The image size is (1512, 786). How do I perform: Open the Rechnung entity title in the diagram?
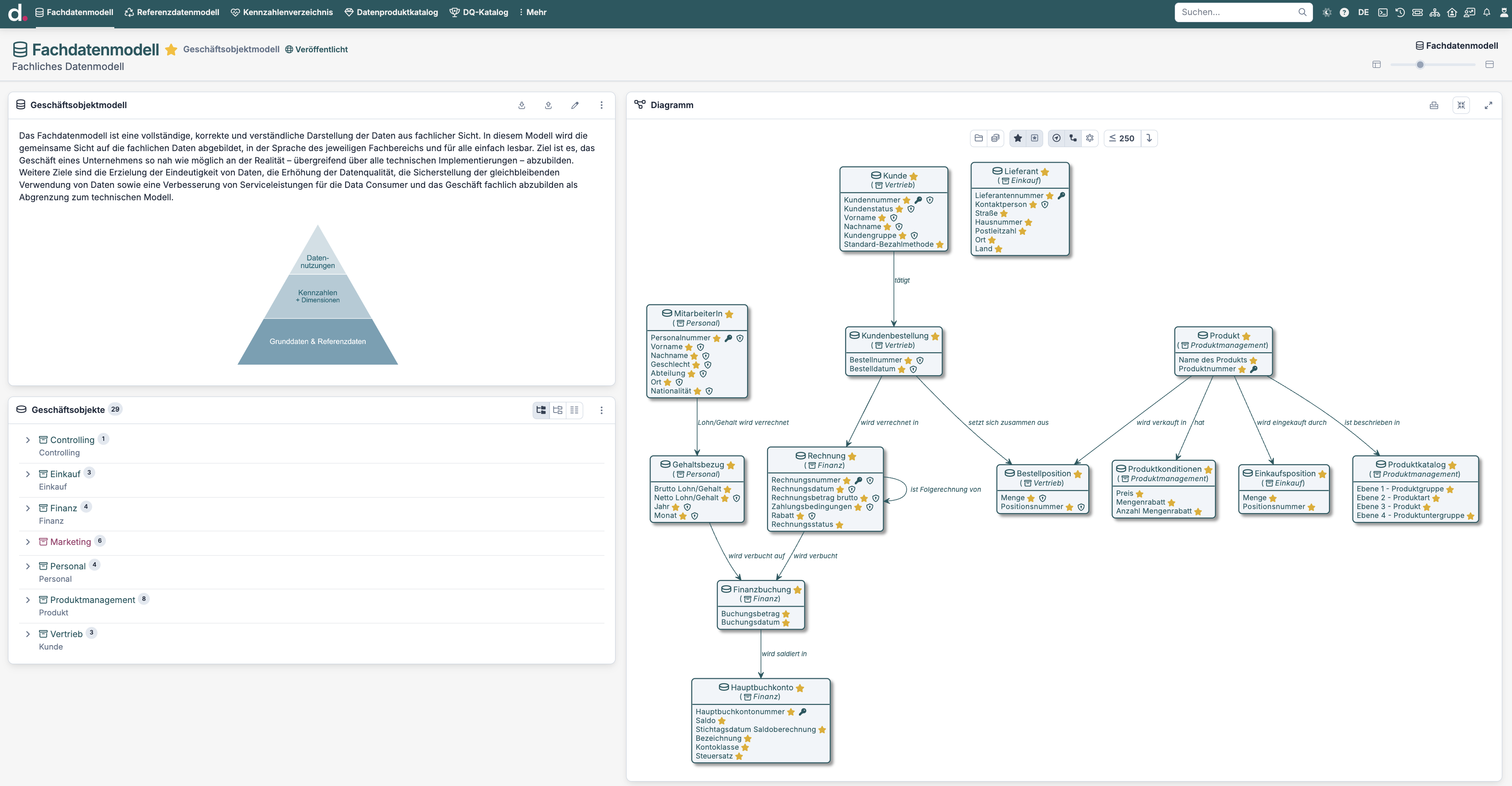tap(826, 455)
